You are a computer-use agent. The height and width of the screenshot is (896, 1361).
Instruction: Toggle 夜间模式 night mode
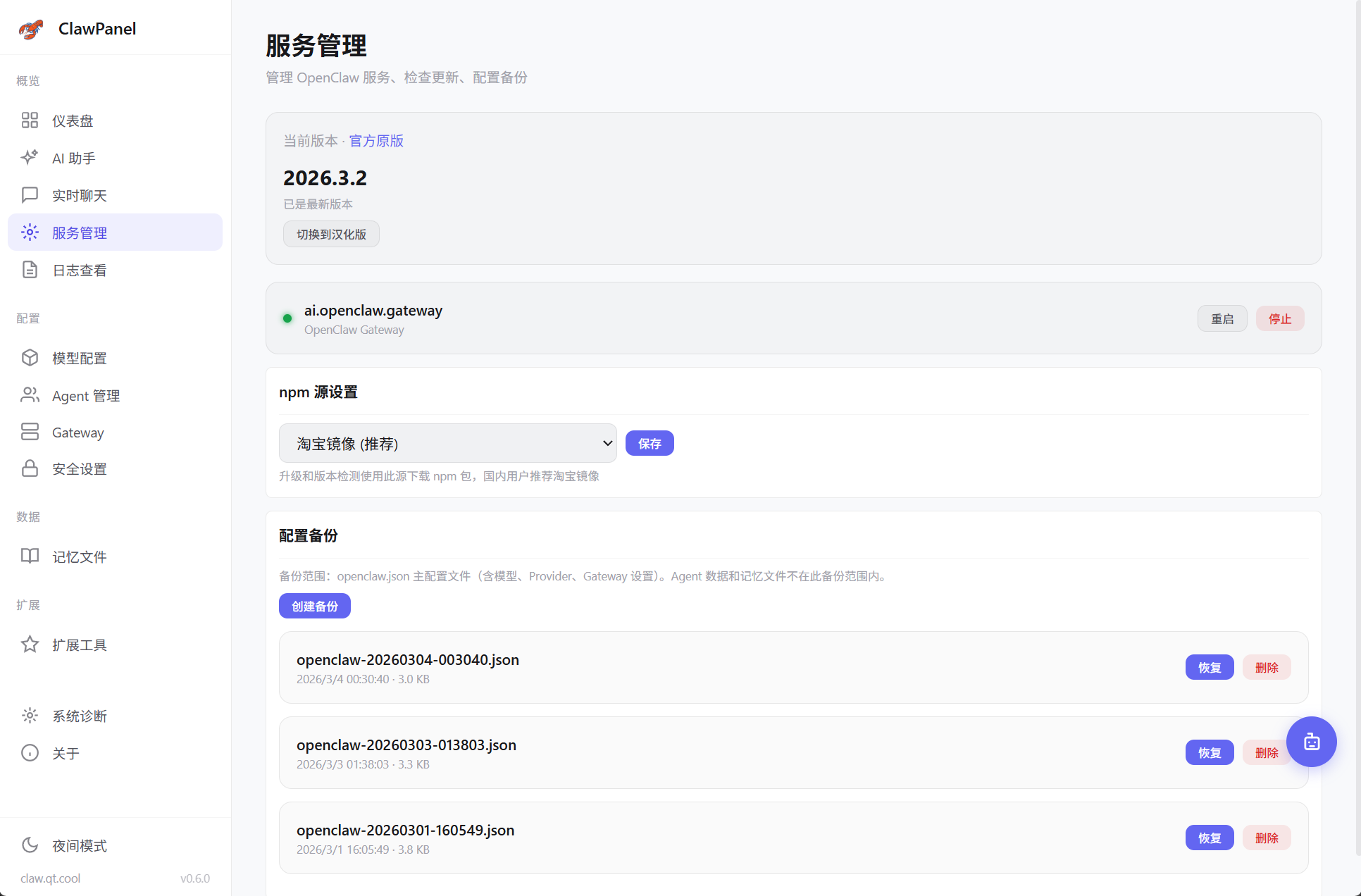115,845
